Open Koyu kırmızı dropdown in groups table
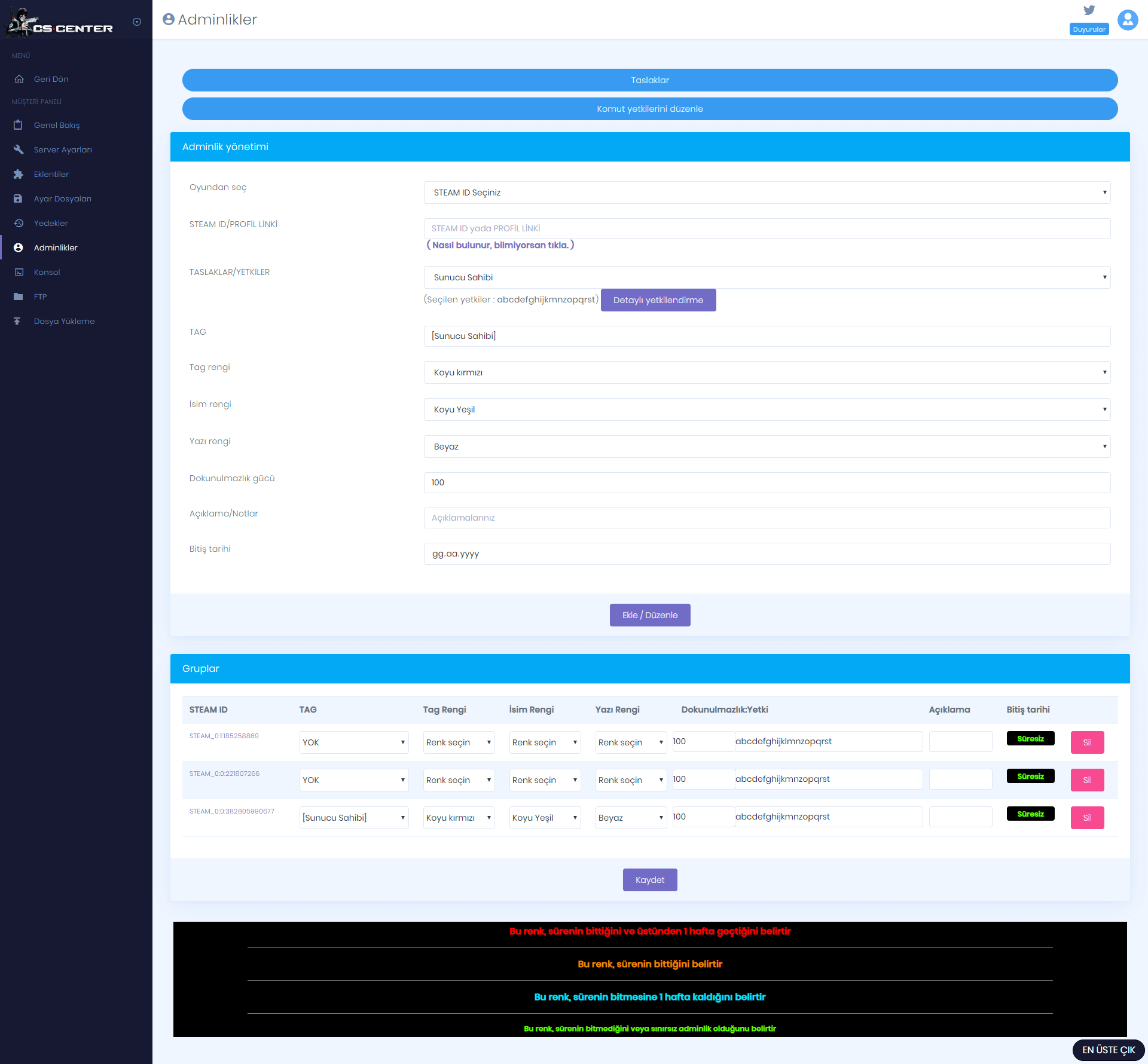The image size is (1148, 1064). click(x=459, y=818)
